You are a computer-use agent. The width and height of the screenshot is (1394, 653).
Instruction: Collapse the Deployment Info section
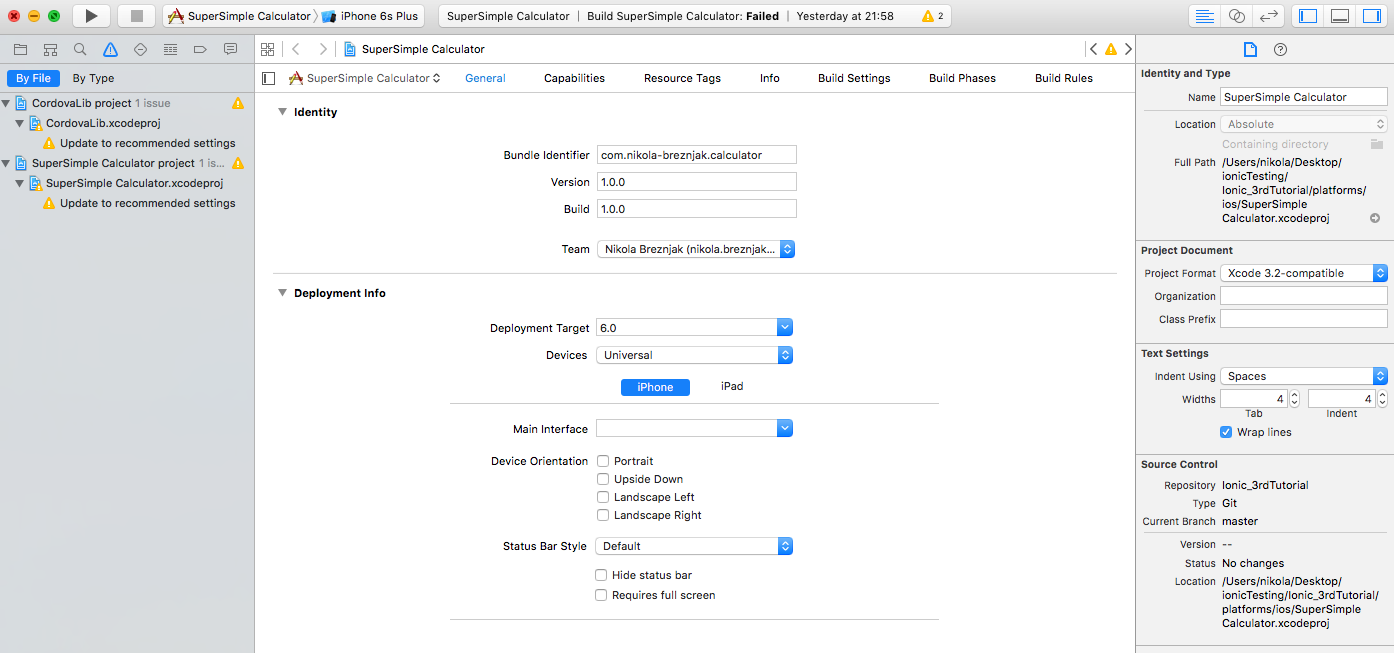[282, 293]
